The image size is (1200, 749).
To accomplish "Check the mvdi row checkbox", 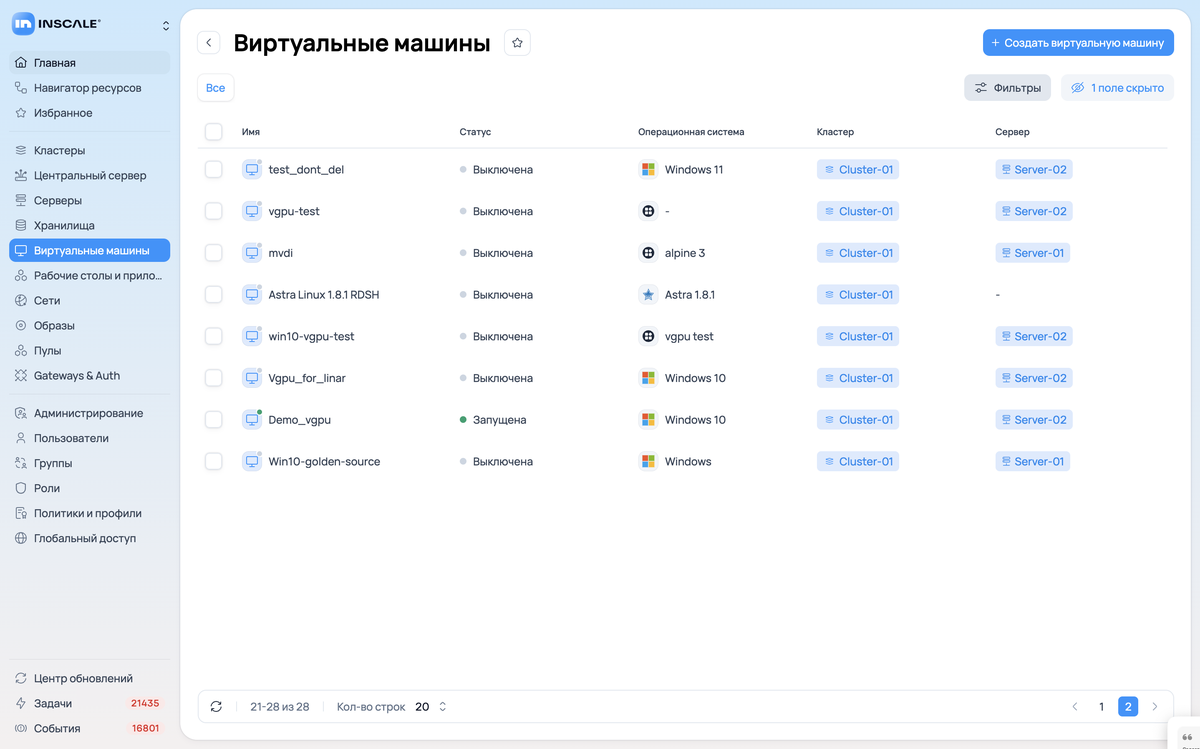I will (213, 253).
